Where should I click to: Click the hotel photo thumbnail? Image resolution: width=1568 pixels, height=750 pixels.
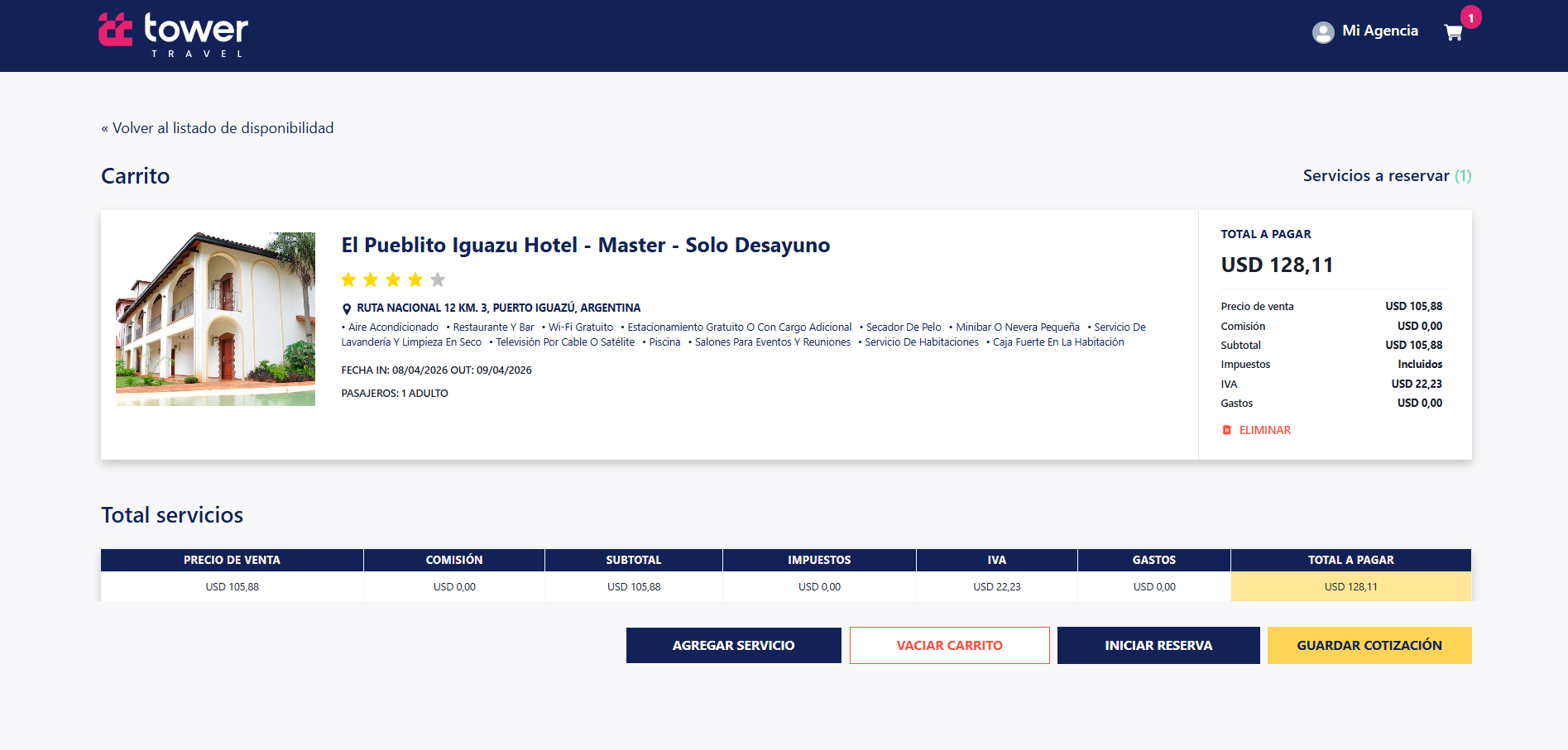point(215,319)
